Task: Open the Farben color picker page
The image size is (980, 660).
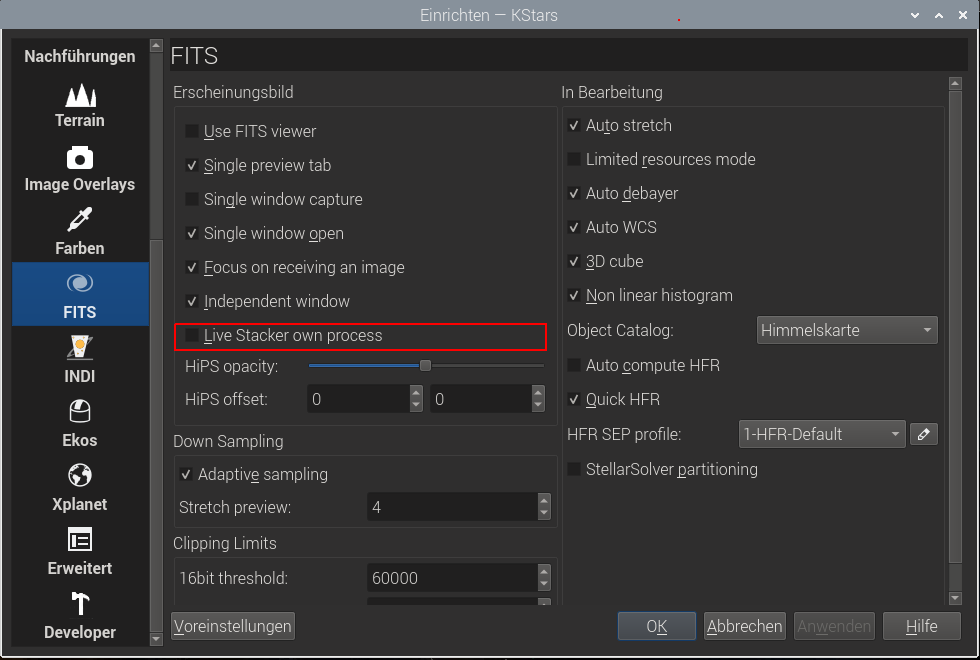Action: 80,232
